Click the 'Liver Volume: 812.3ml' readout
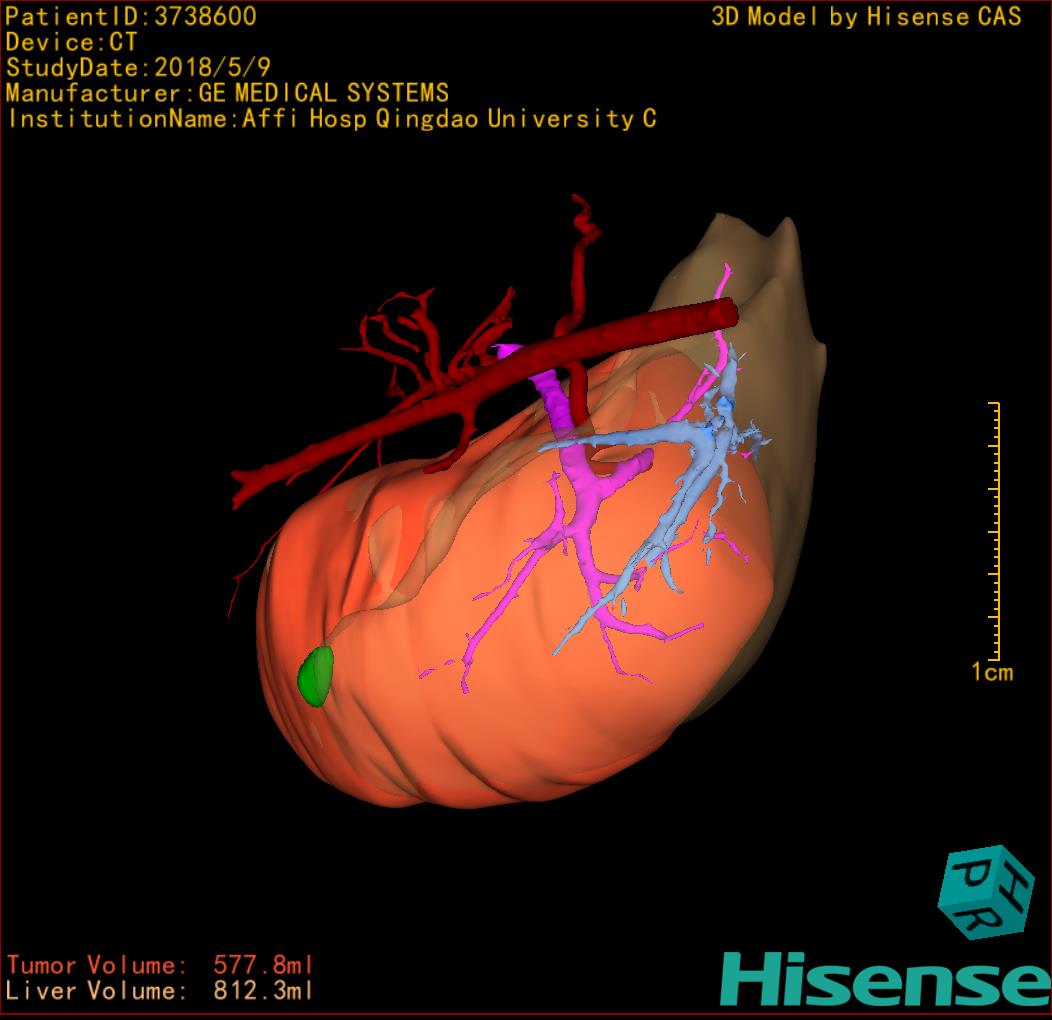Image resolution: width=1052 pixels, height=1020 pixels. coord(160,990)
